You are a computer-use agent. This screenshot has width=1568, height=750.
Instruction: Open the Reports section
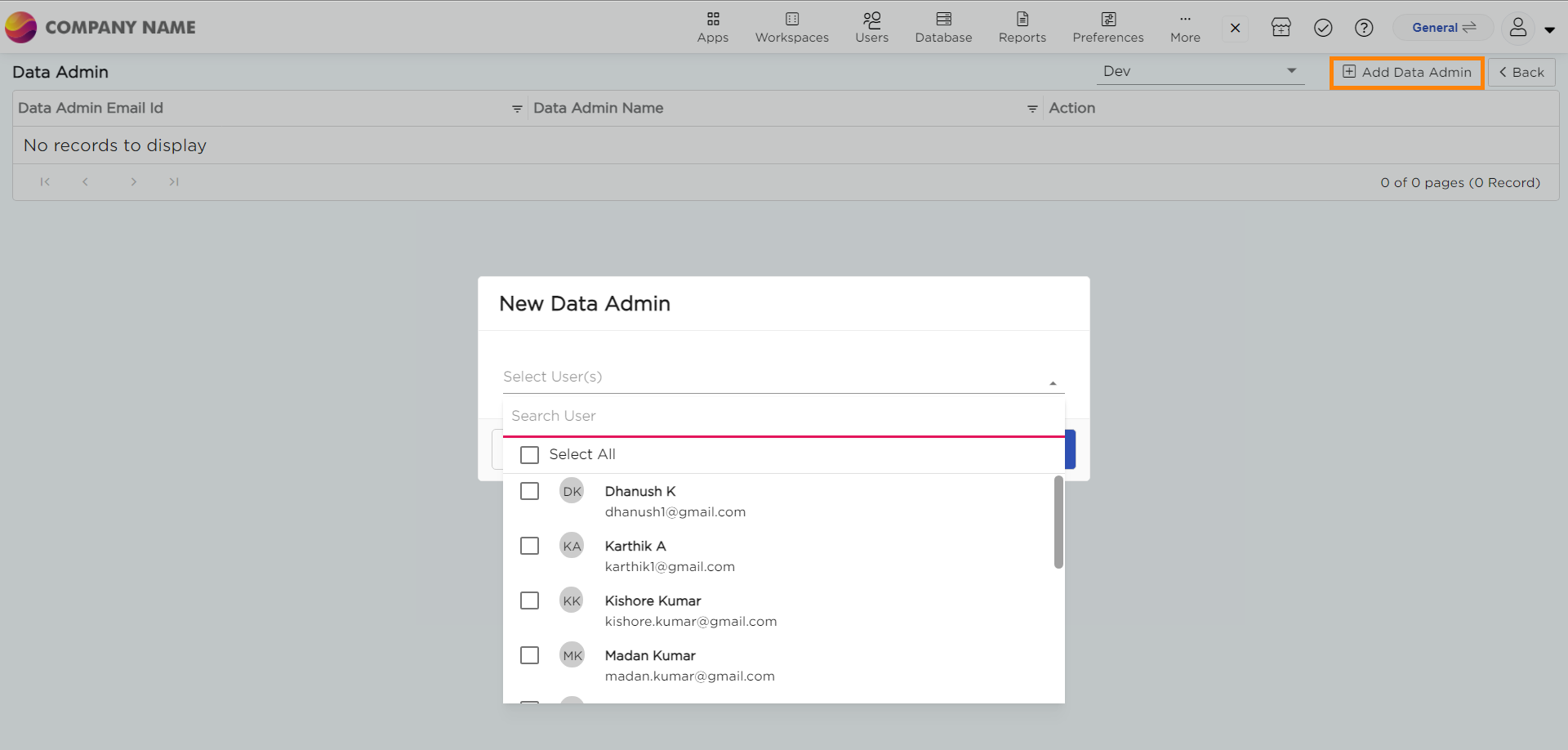[1022, 27]
